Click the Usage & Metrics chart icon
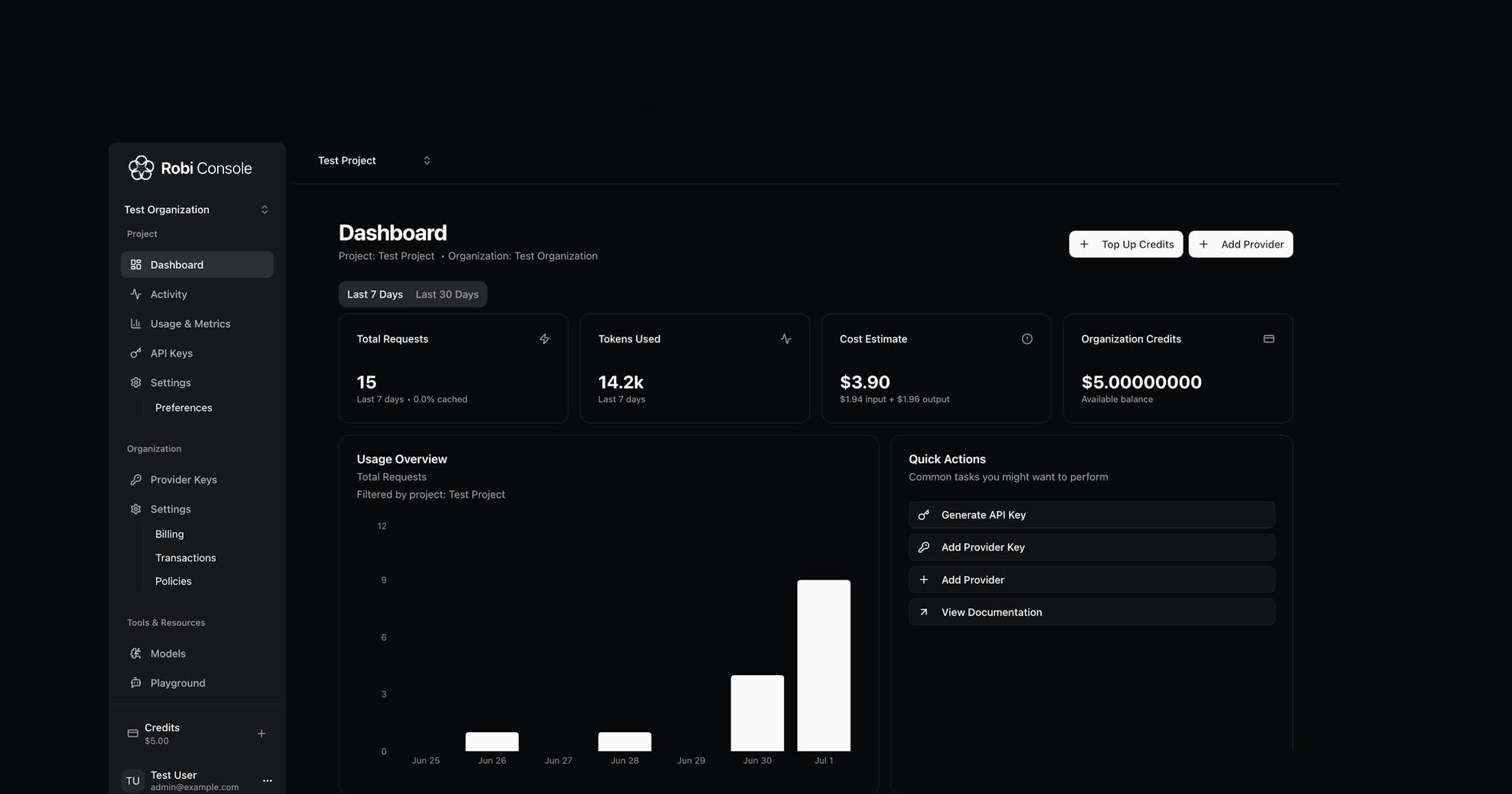This screenshot has width=1512, height=794. [x=135, y=324]
